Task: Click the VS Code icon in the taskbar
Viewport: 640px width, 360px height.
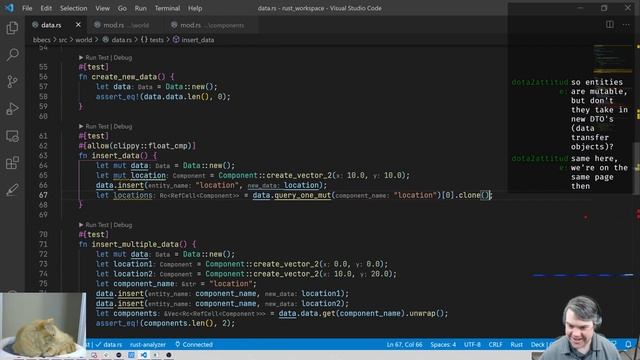Action: click(x=144, y=355)
